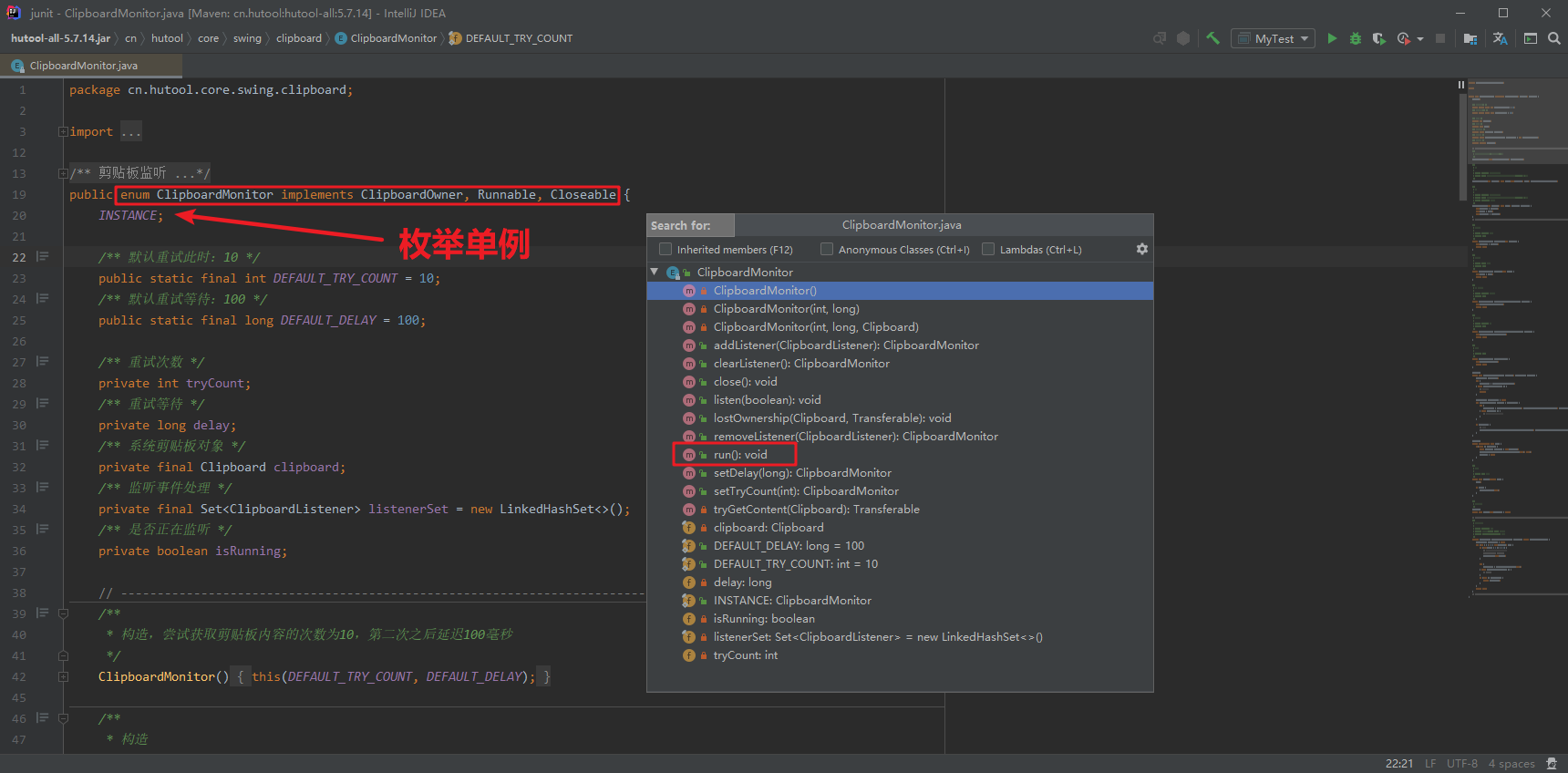Select setDelay(long): ClipboardMonitor entry

tap(900, 472)
